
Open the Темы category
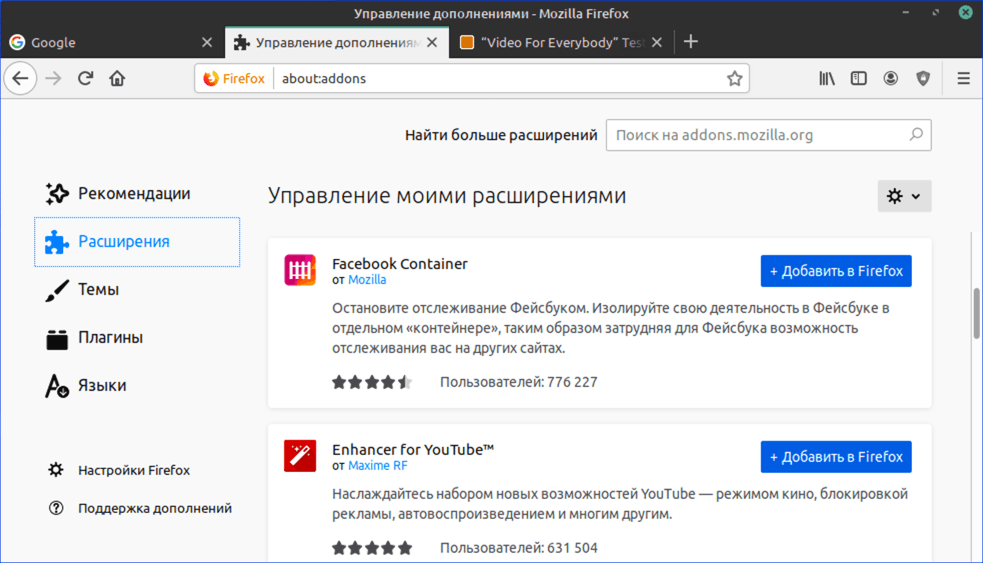[137, 290]
